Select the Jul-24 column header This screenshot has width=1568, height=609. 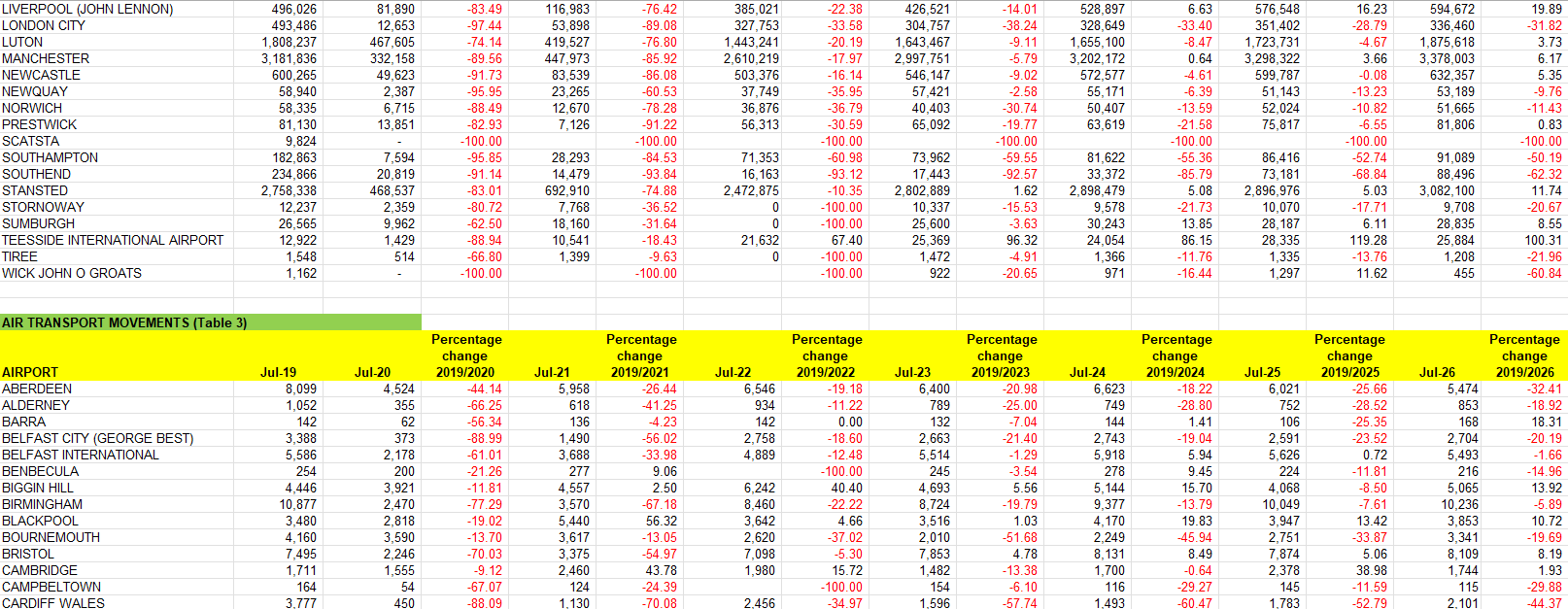click(1087, 372)
